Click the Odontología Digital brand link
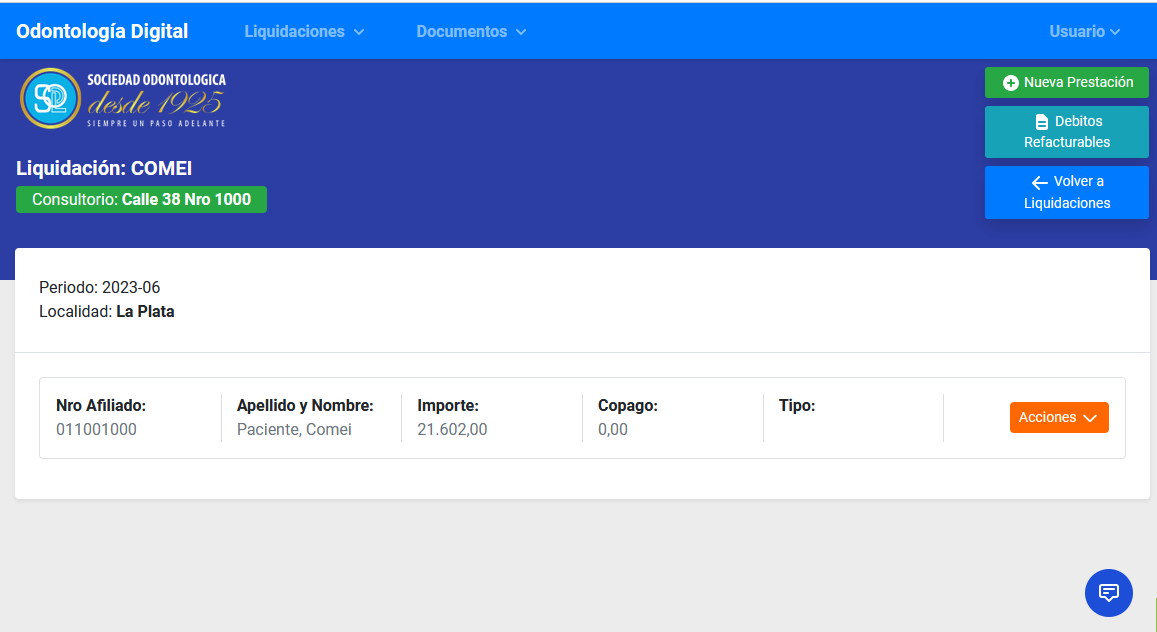 (102, 31)
